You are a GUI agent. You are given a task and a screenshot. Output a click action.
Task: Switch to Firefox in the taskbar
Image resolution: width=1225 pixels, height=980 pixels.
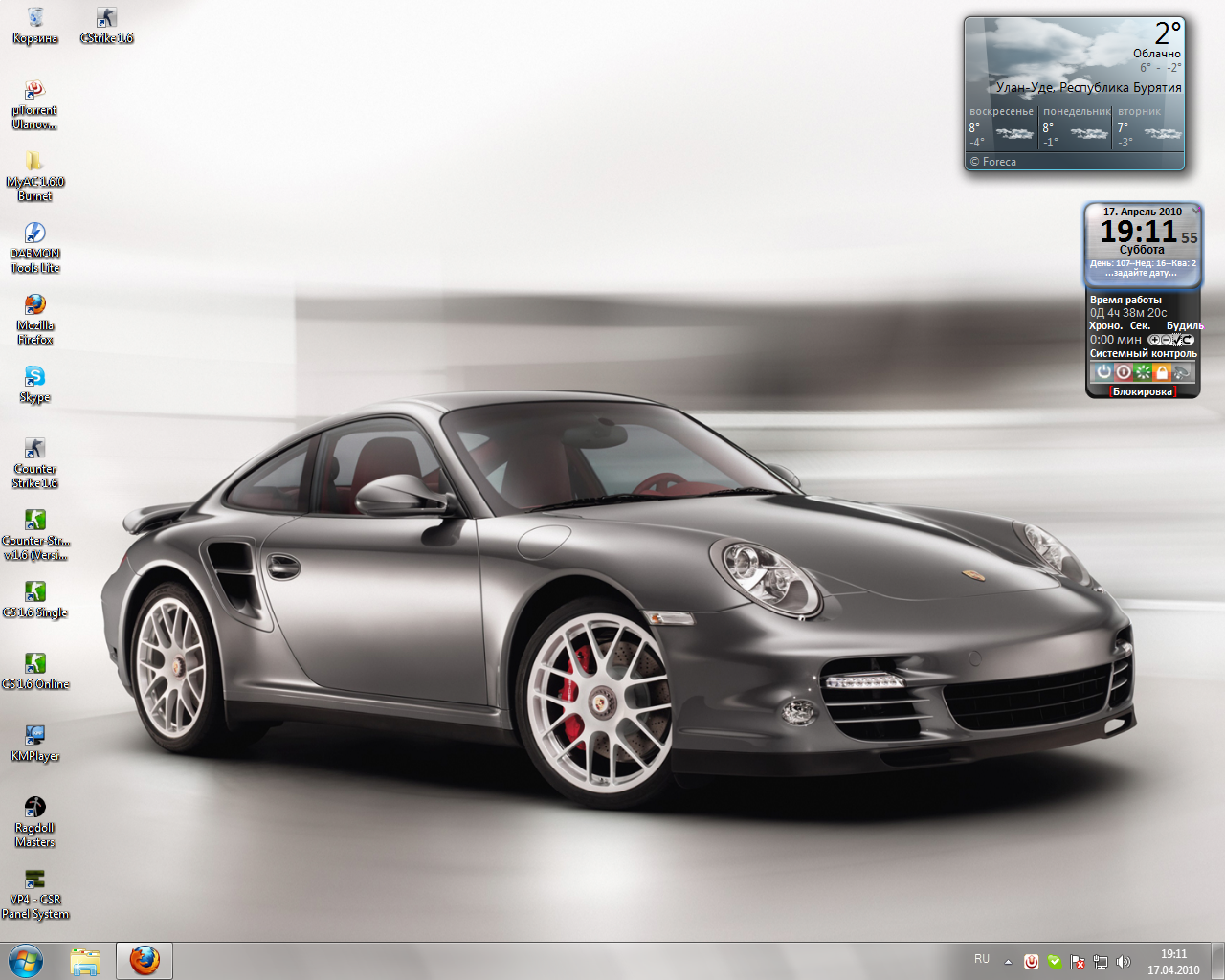(145, 960)
